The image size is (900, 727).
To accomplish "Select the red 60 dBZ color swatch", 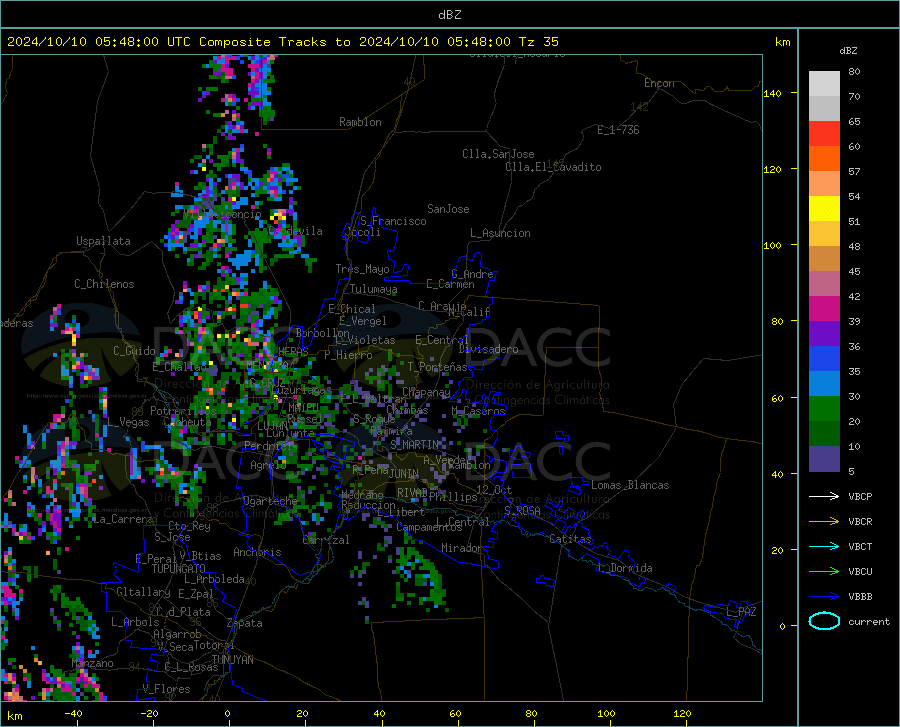I will point(824,134).
